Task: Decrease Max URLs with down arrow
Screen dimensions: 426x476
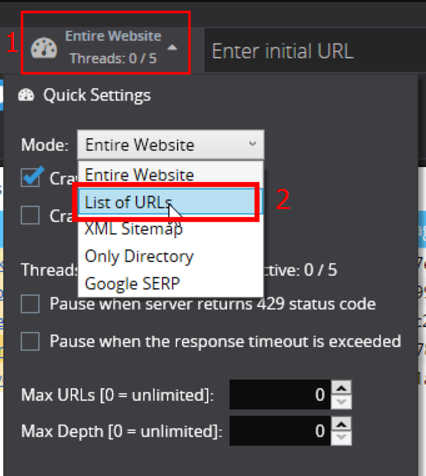Action: click(341, 402)
